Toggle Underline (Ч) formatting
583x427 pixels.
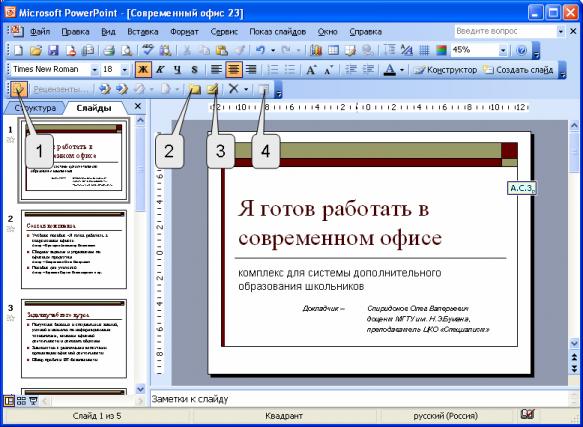tap(177, 70)
